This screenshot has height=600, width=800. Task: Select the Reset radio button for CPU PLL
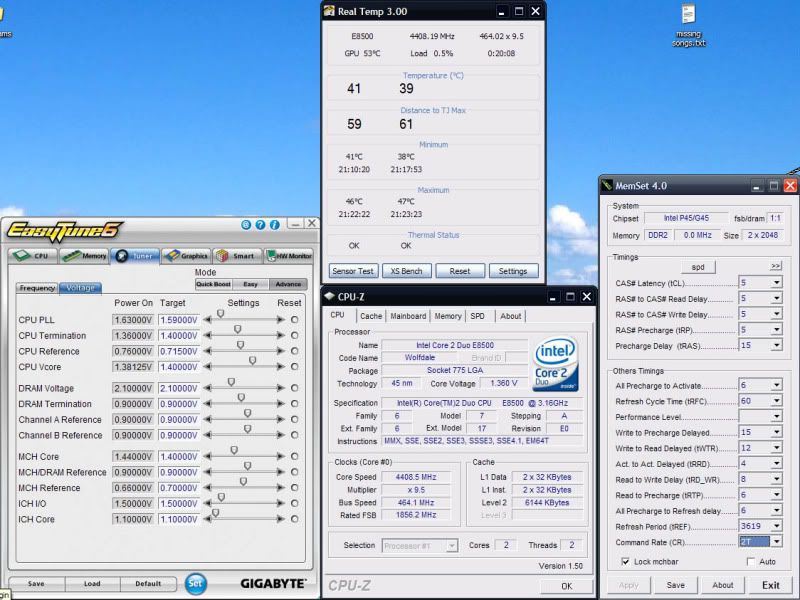point(294,320)
